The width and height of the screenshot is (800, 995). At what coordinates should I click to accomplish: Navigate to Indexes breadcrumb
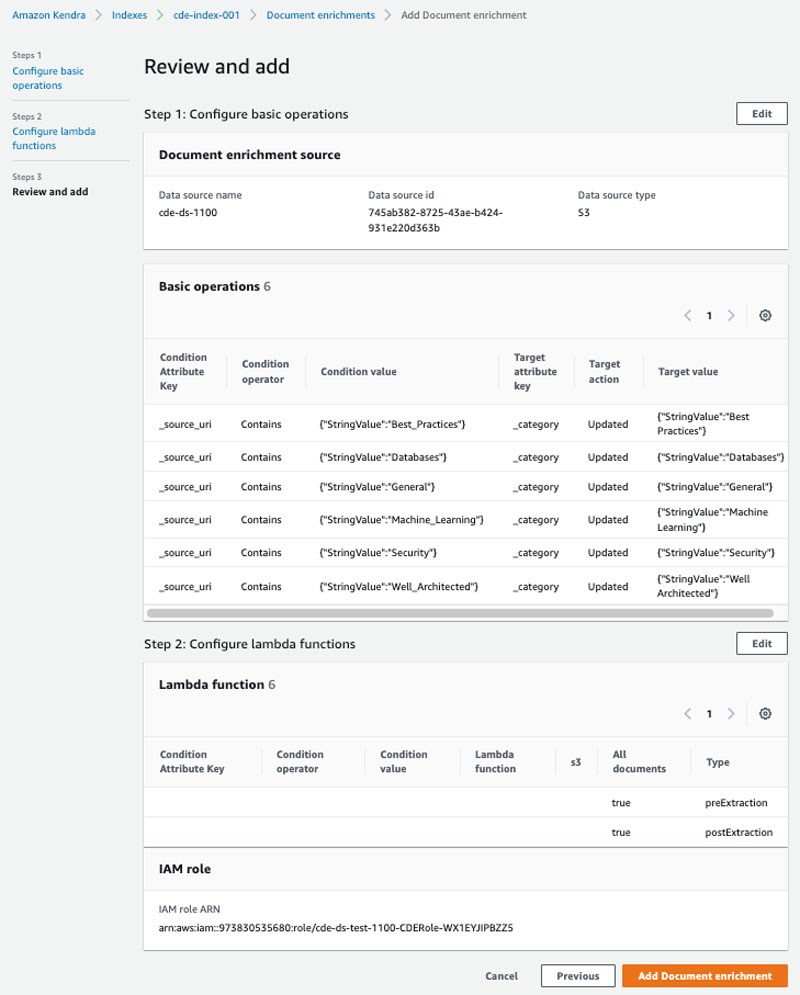point(129,15)
